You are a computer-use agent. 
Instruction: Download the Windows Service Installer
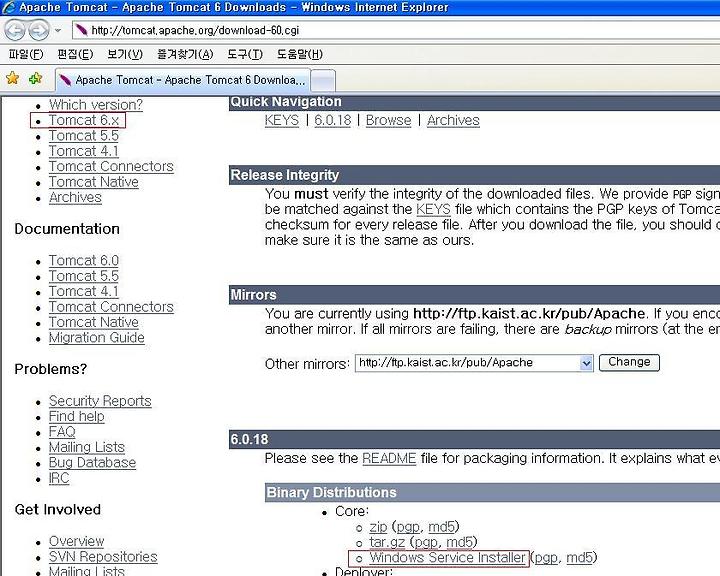click(x=447, y=558)
